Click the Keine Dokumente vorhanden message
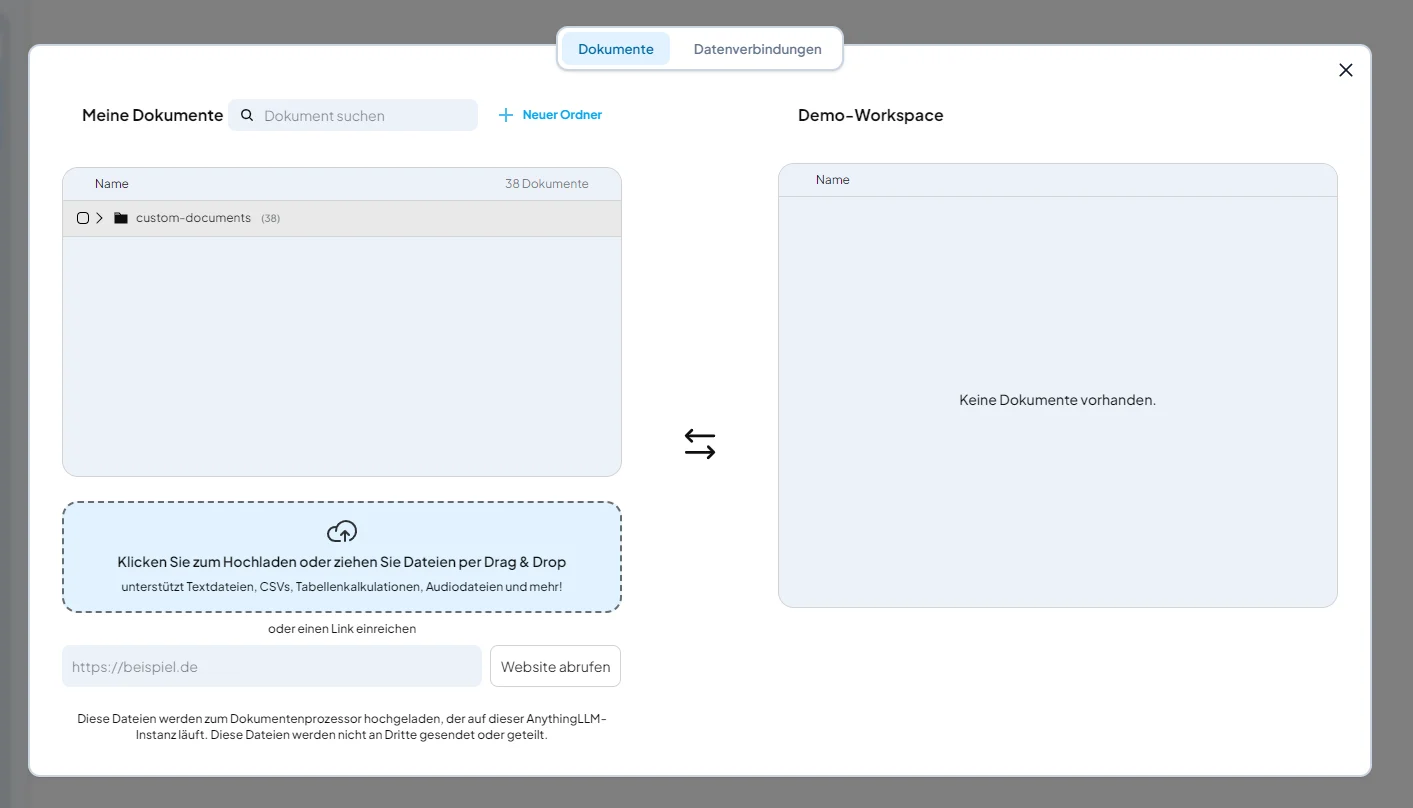 pos(1058,400)
